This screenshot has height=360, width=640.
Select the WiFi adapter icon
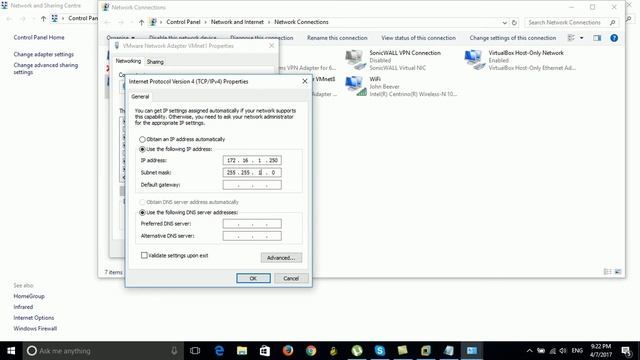pos(355,86)
